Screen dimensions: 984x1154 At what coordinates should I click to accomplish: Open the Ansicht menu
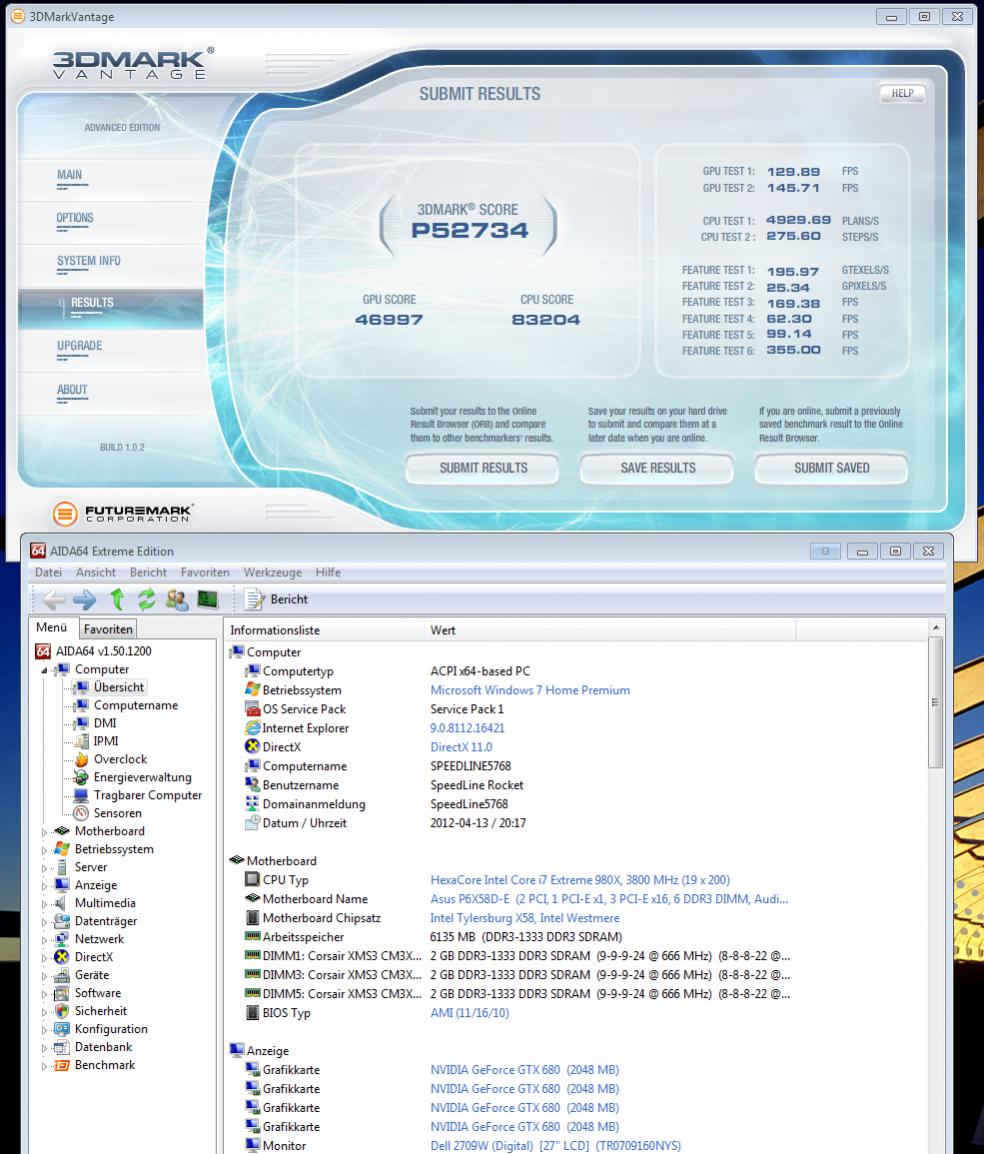point(96,573)
